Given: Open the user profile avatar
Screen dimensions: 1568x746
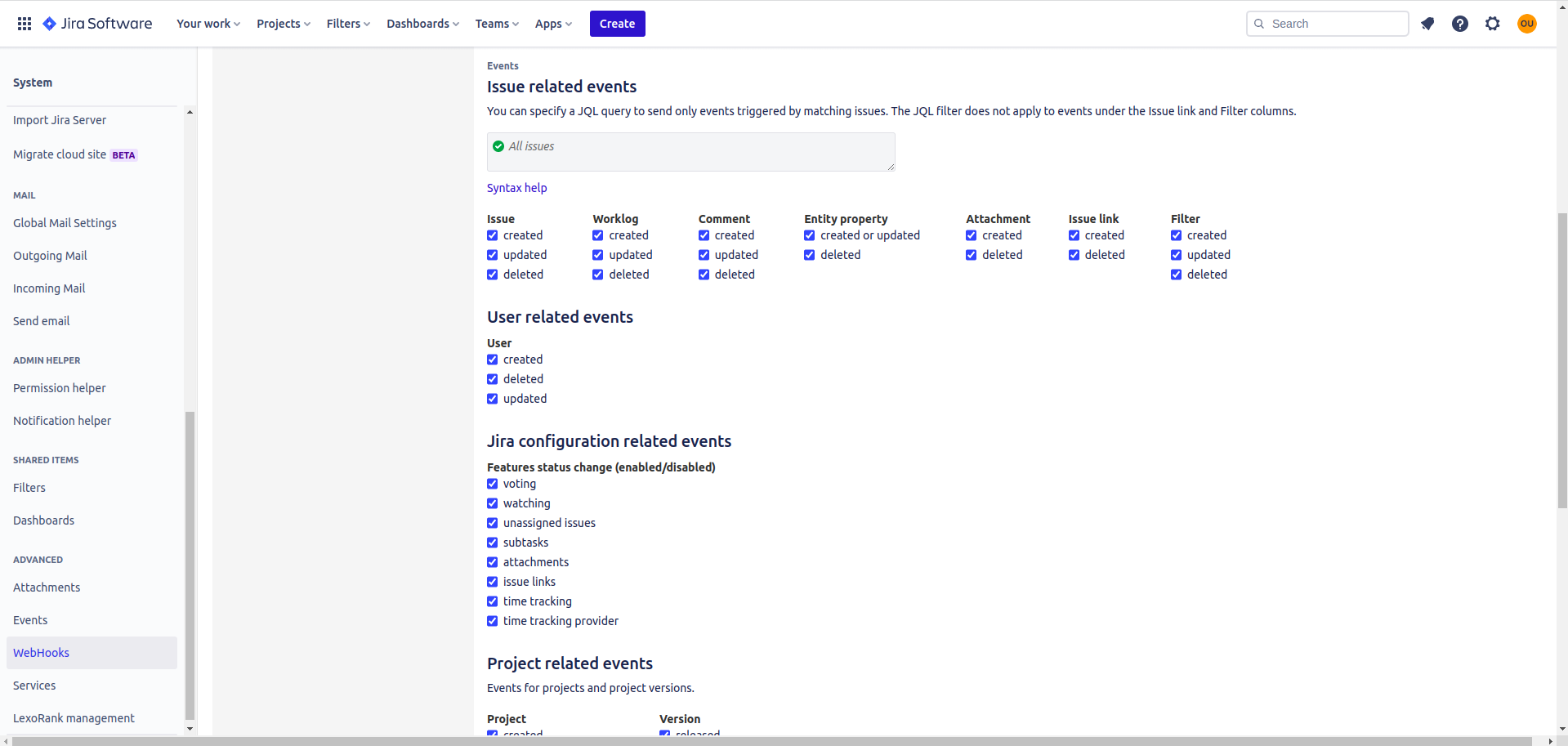Looking at the screenshot, I should point(1526,24).
